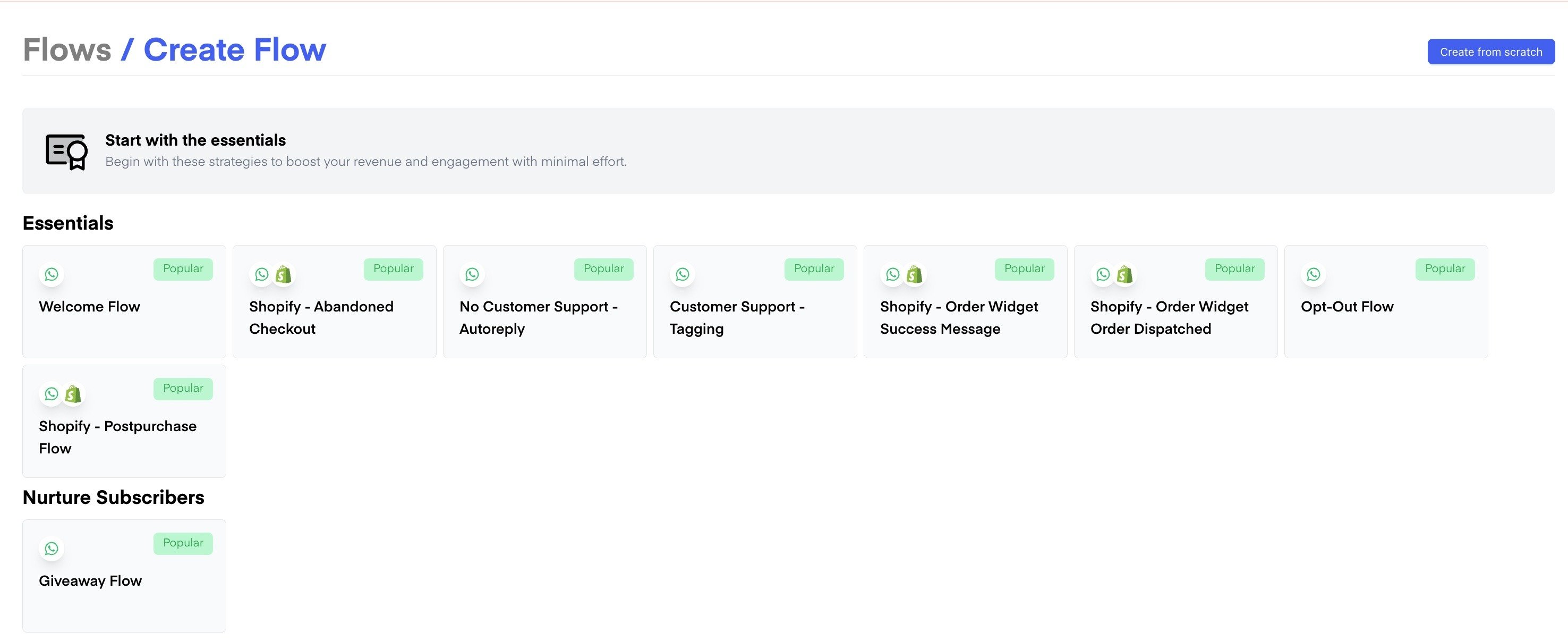Open Order Widget Order Dispatched template

(1175, 301)
